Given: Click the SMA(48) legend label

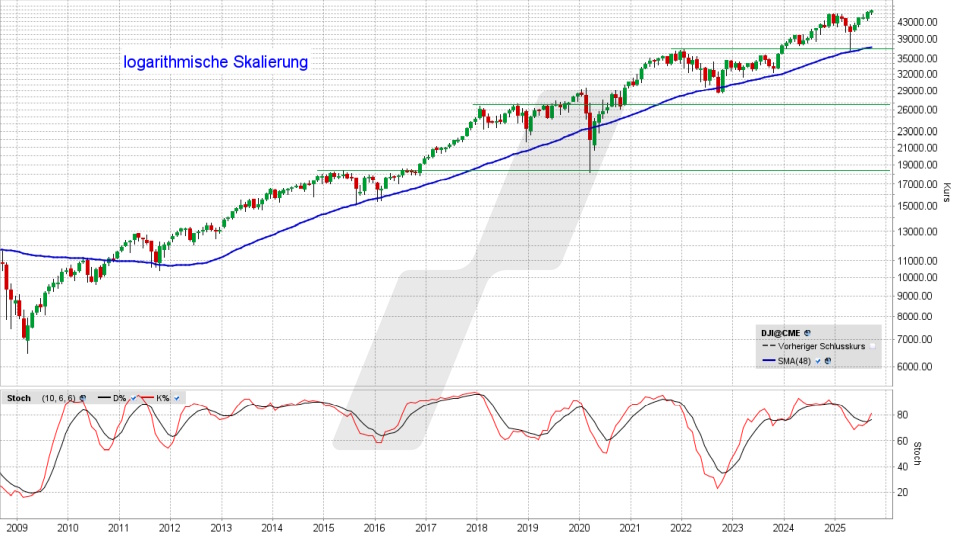Looking at the screenshot, I should [794, 361].
